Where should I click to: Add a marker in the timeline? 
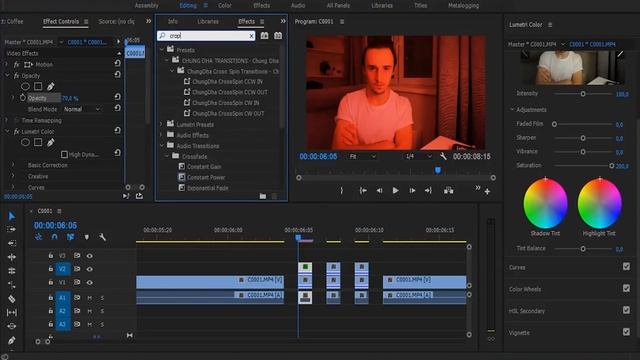(x=87, y=237)
